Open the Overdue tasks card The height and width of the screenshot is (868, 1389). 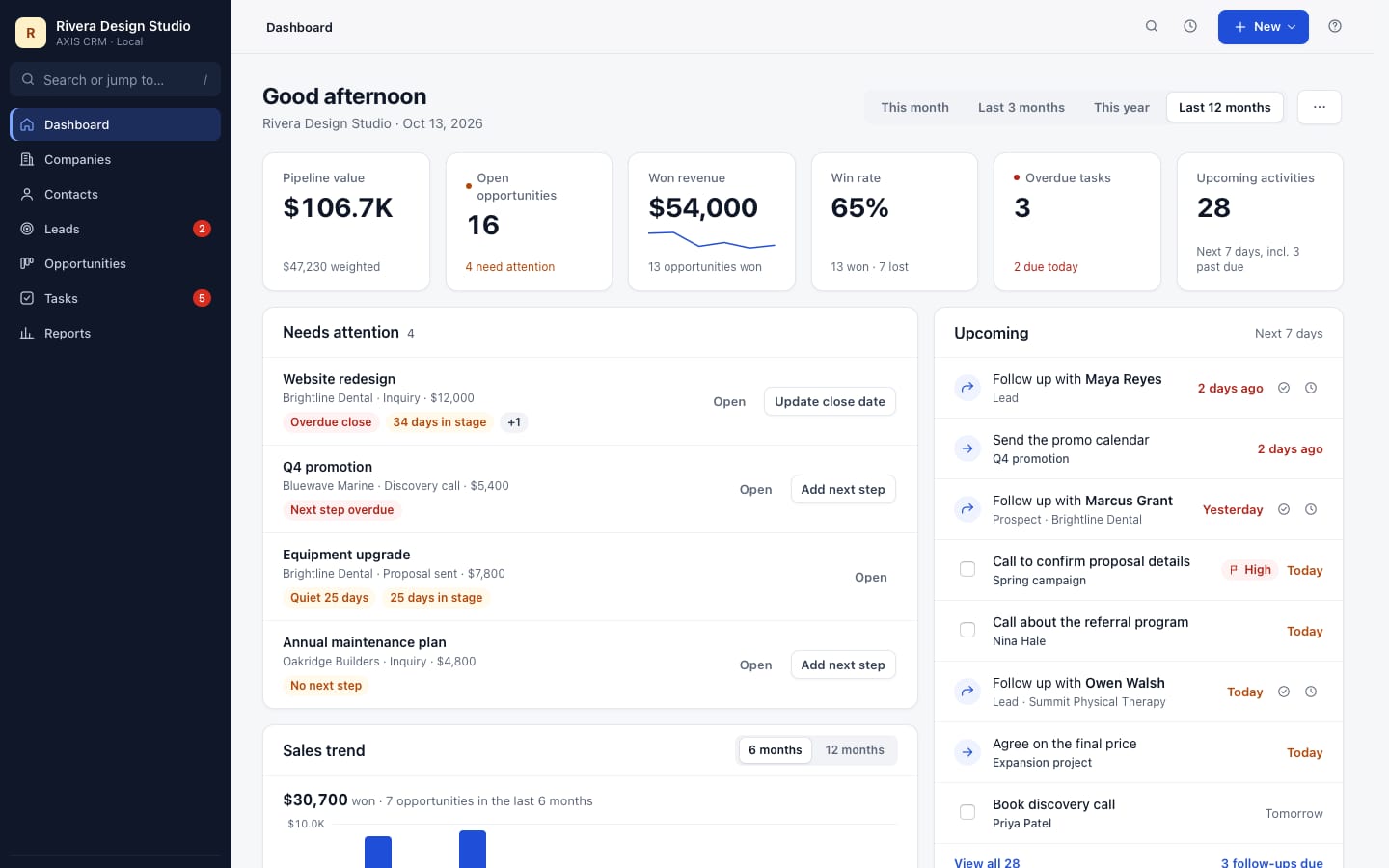1077,222
